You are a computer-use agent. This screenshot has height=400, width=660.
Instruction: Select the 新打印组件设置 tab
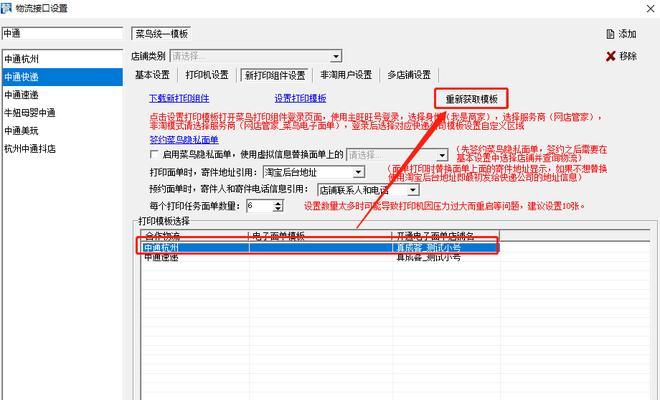(x=275, y=75)
